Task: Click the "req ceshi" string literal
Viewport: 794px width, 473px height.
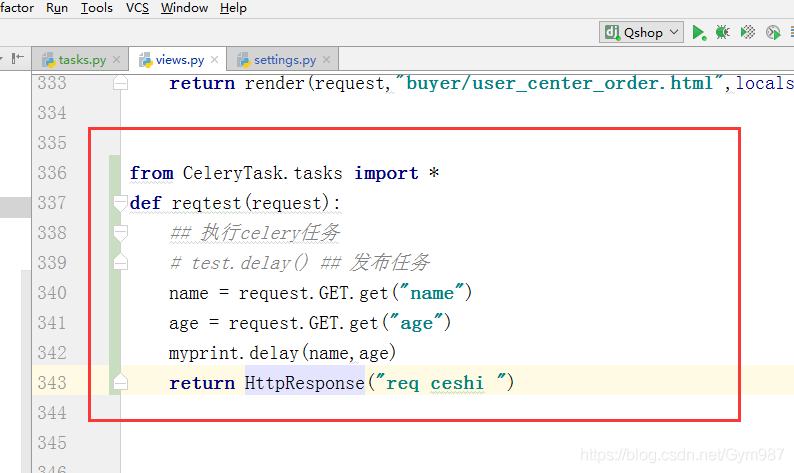Action: pos(441,383)
